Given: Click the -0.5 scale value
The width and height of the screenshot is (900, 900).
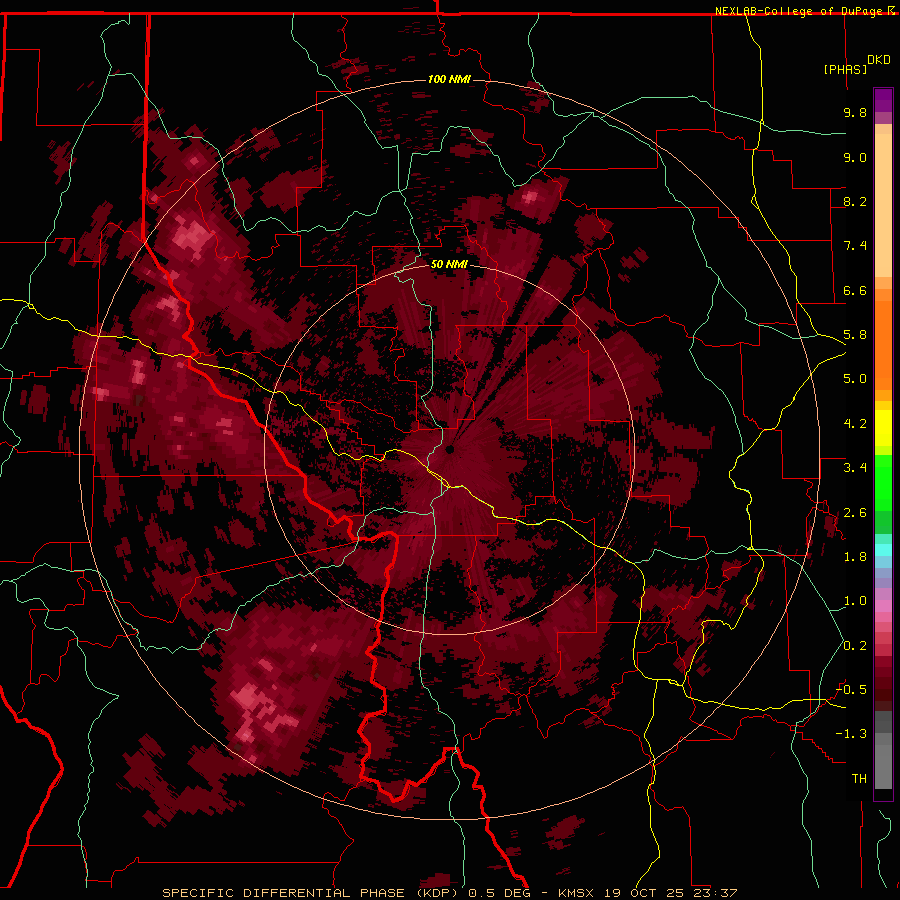Looking at the screenshot, I should [851, 690].
